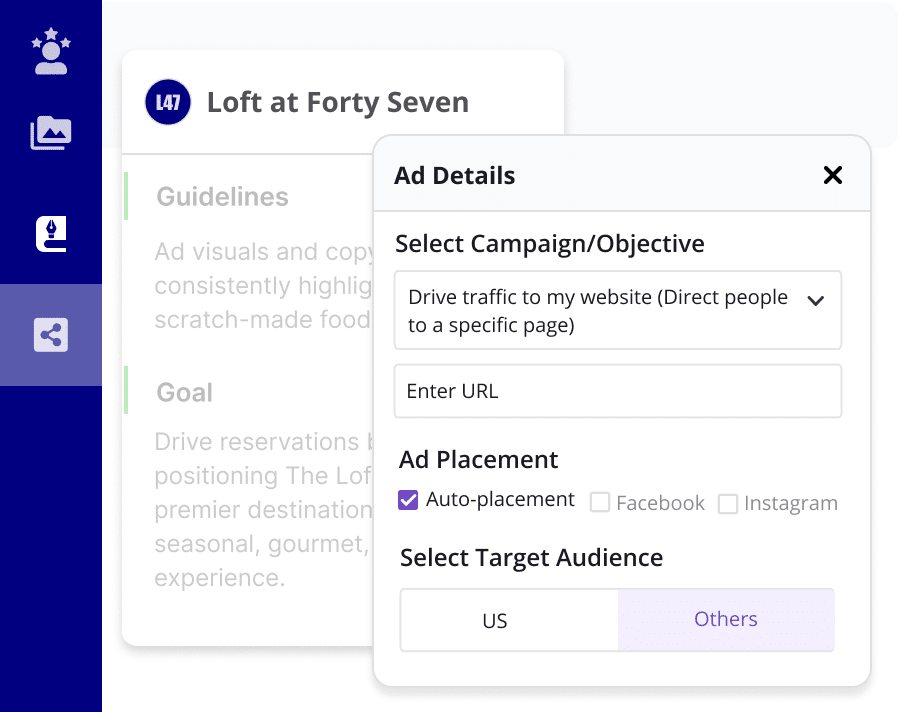This screenshot has width=906, height=712.
Task: Enable the Facebook placement checkbox
Action: tap(600, 503)
